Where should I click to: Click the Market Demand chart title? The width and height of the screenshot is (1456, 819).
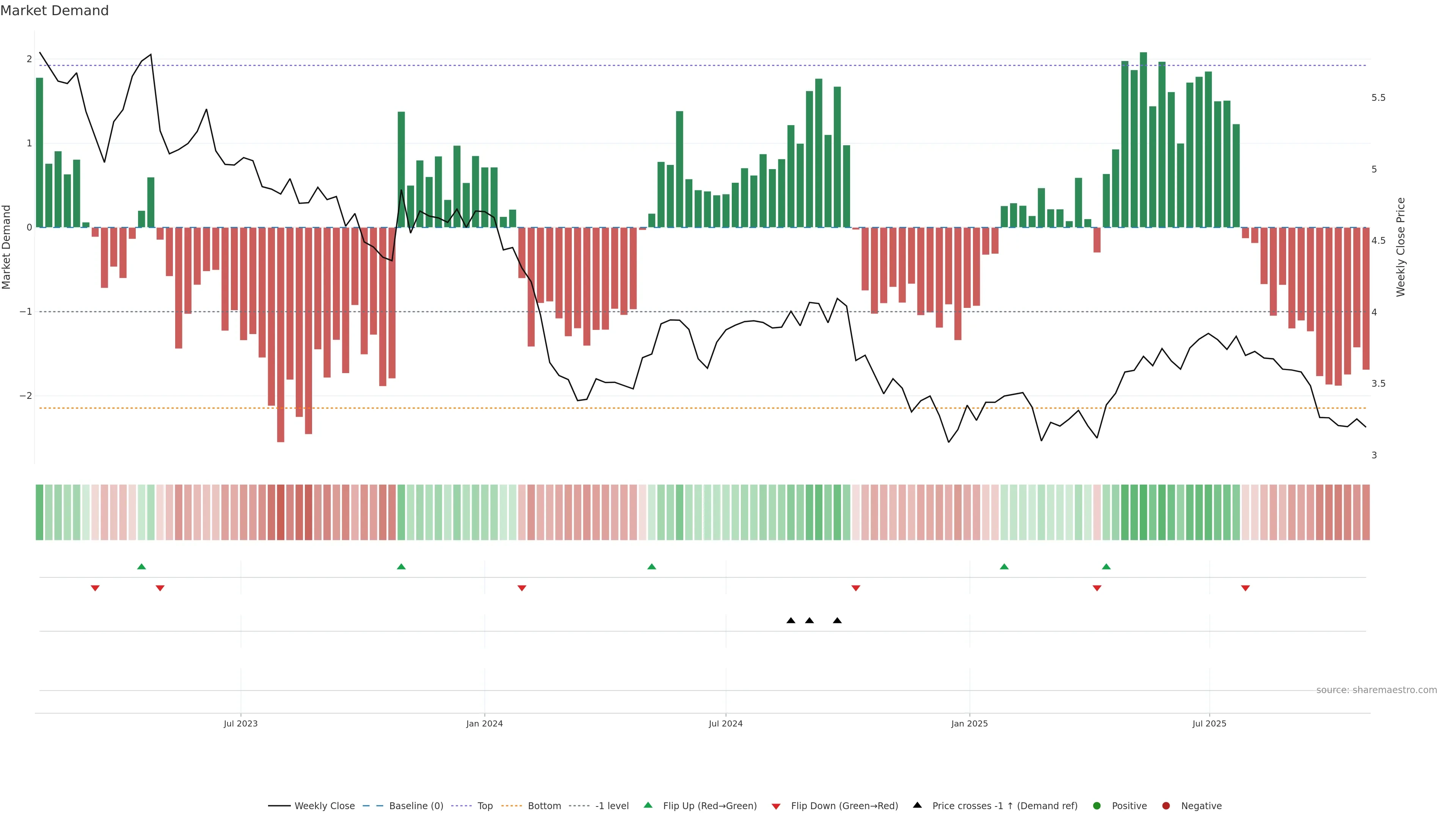(54, 11)
